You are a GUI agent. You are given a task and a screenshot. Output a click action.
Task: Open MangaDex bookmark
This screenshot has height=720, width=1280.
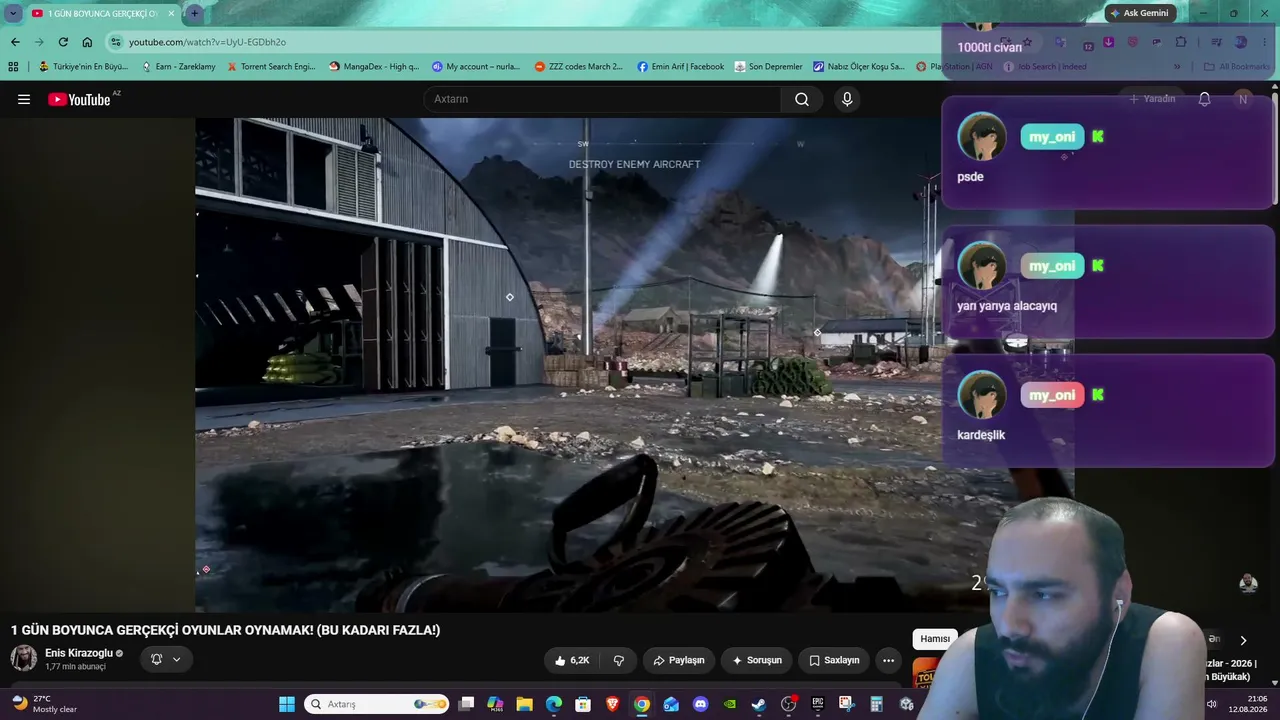374,67
